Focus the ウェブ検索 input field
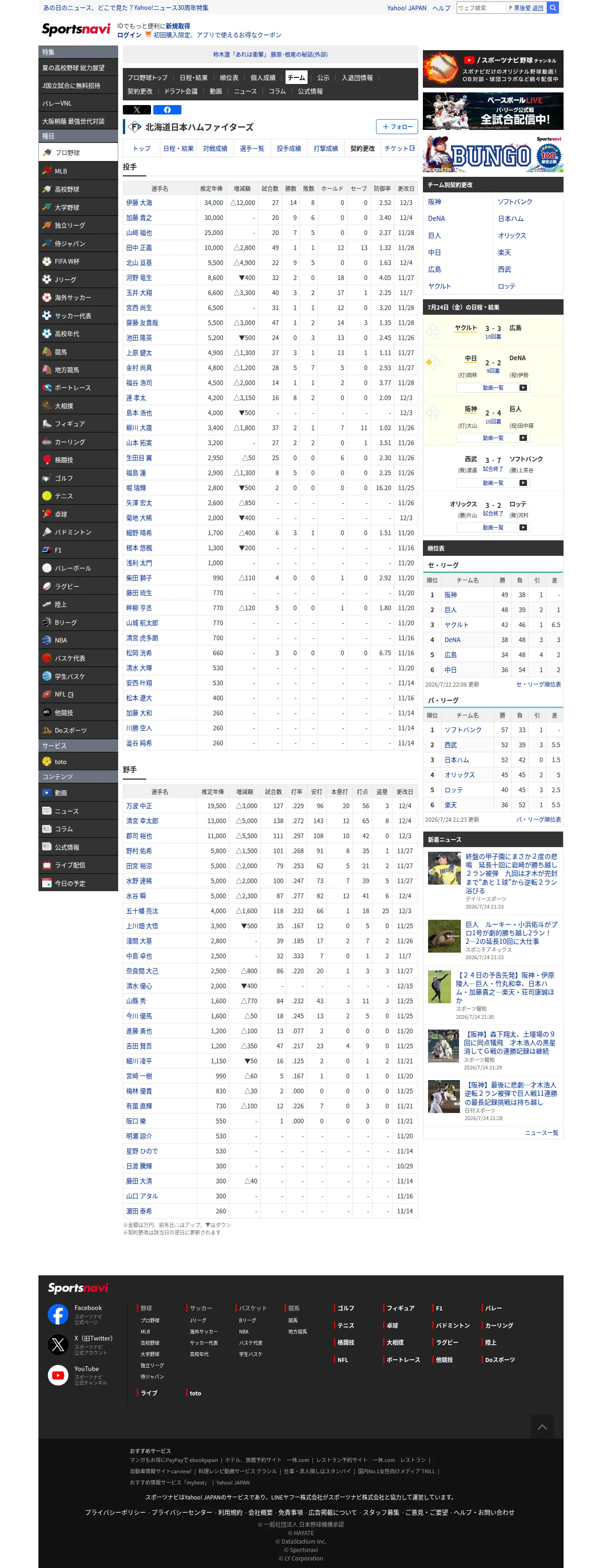Screen dimensions: 602x1568 (x=481, y=8)
